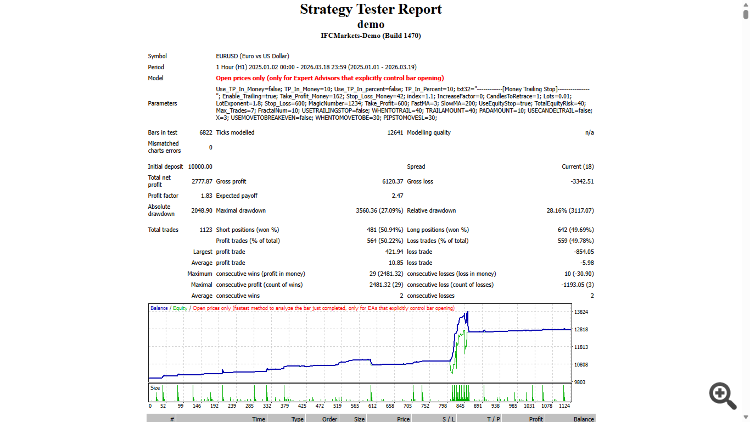Click 'Short positions (won %)' label

coord(247,230)
